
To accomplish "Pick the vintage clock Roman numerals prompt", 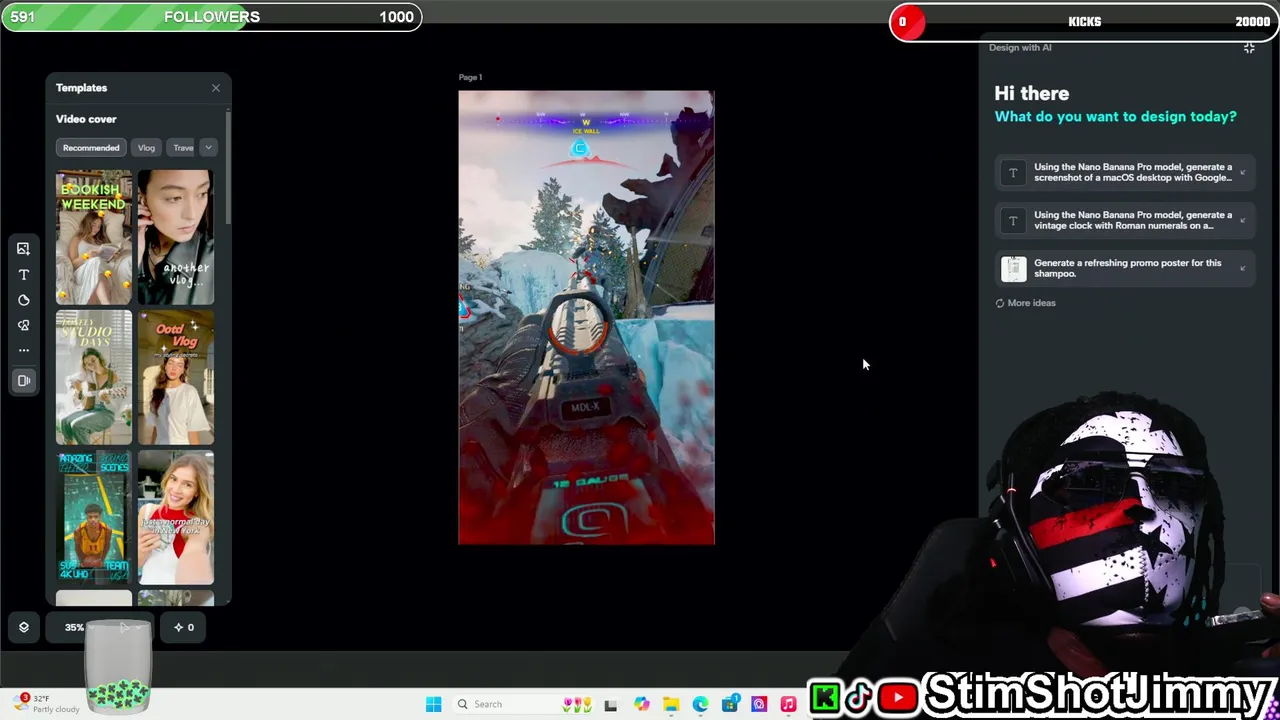I will pos(1125,220).
